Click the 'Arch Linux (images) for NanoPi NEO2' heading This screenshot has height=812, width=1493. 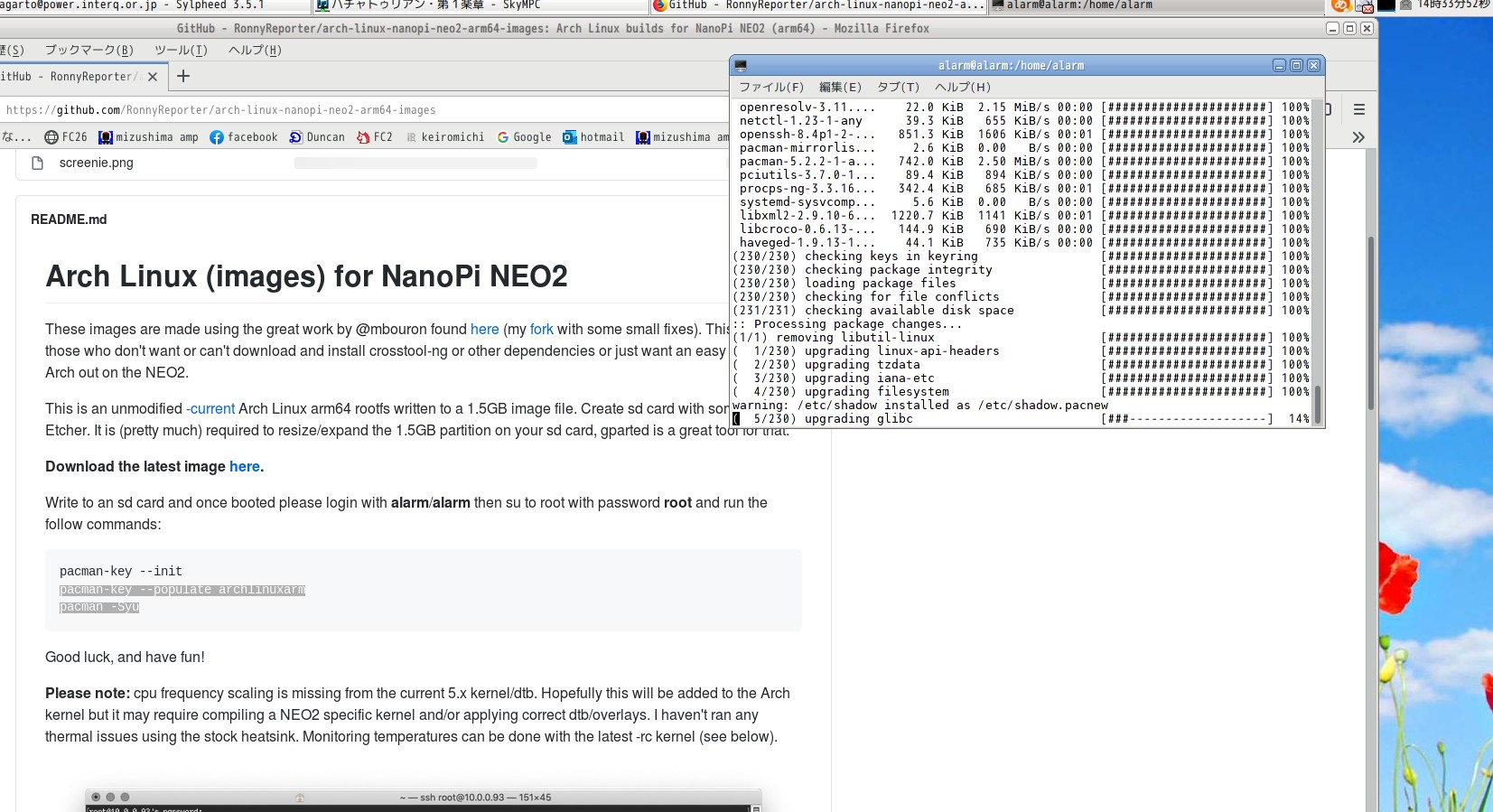(306, 276)
